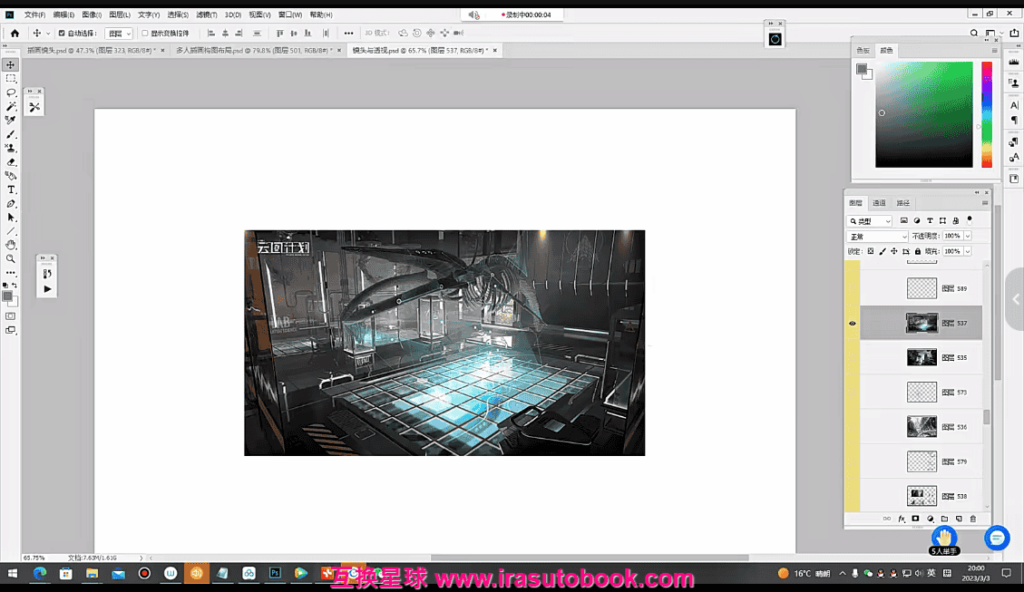
Task: Enable the 显示变换控件 checkbox
Action: click(x=145, y=33)
